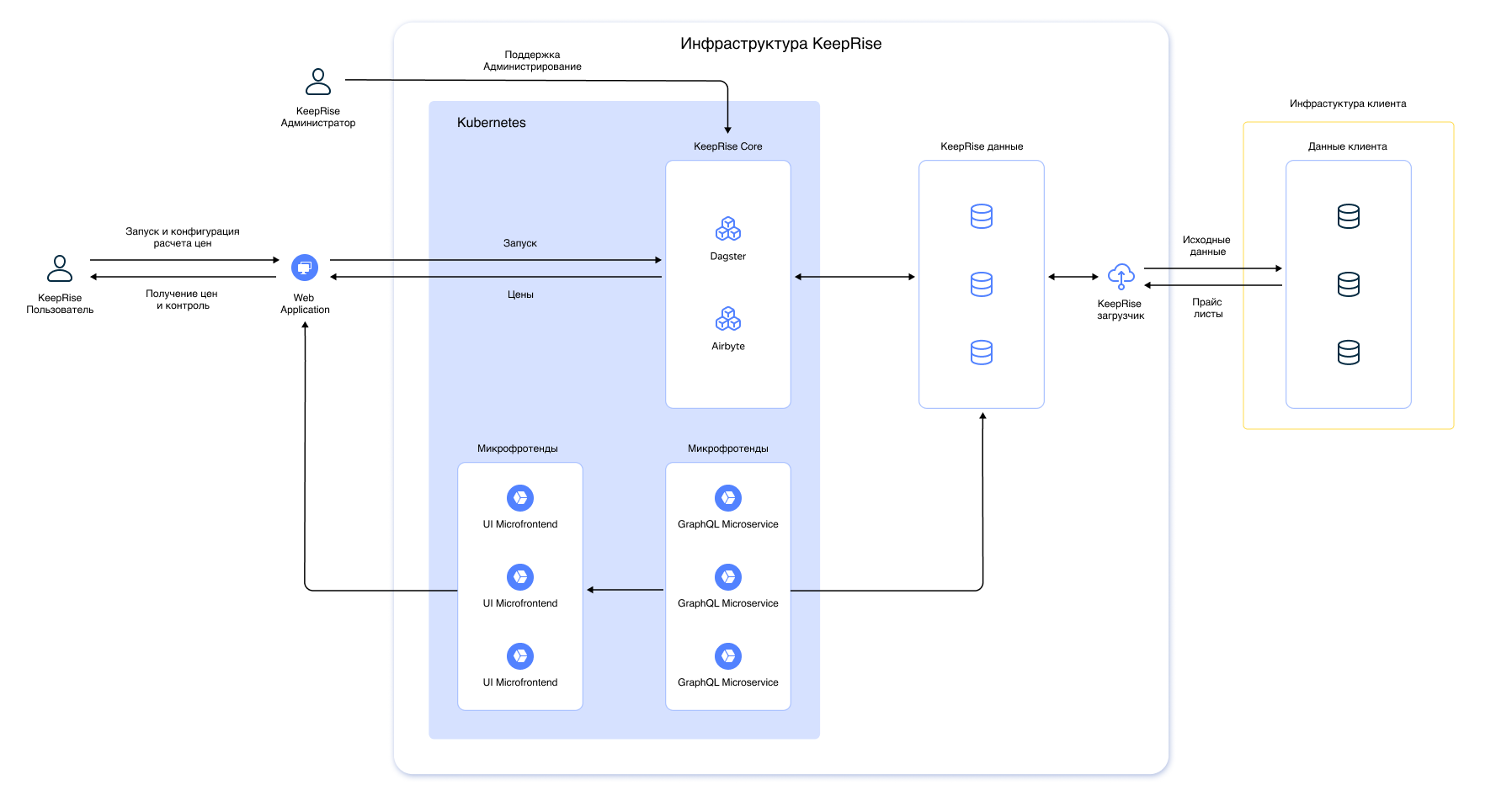
Task: Click the topmost "UI Microfrontend" text label
Action: coord(520,524)
